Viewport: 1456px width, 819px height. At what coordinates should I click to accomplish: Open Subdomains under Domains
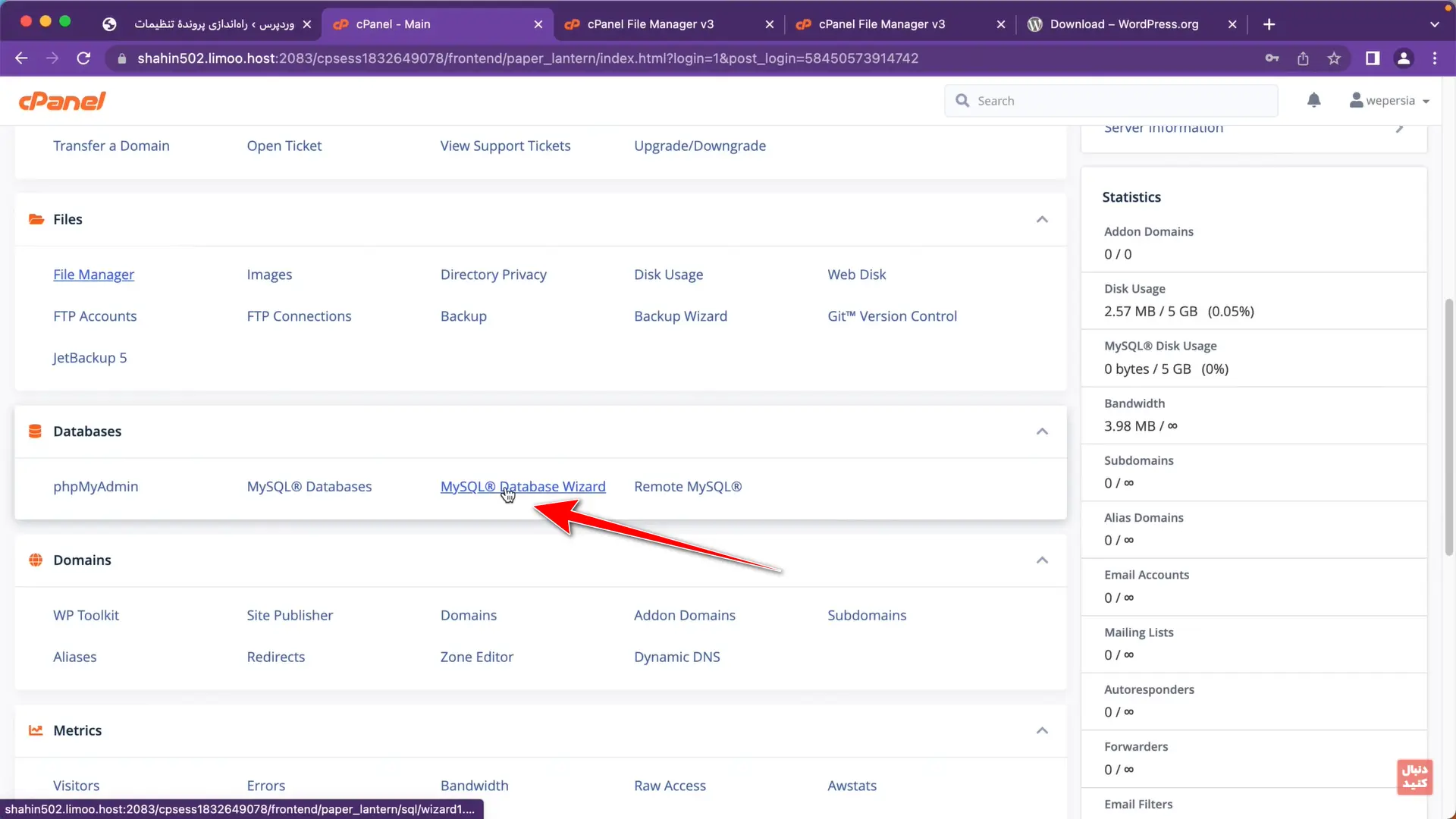tap(867, 616)
